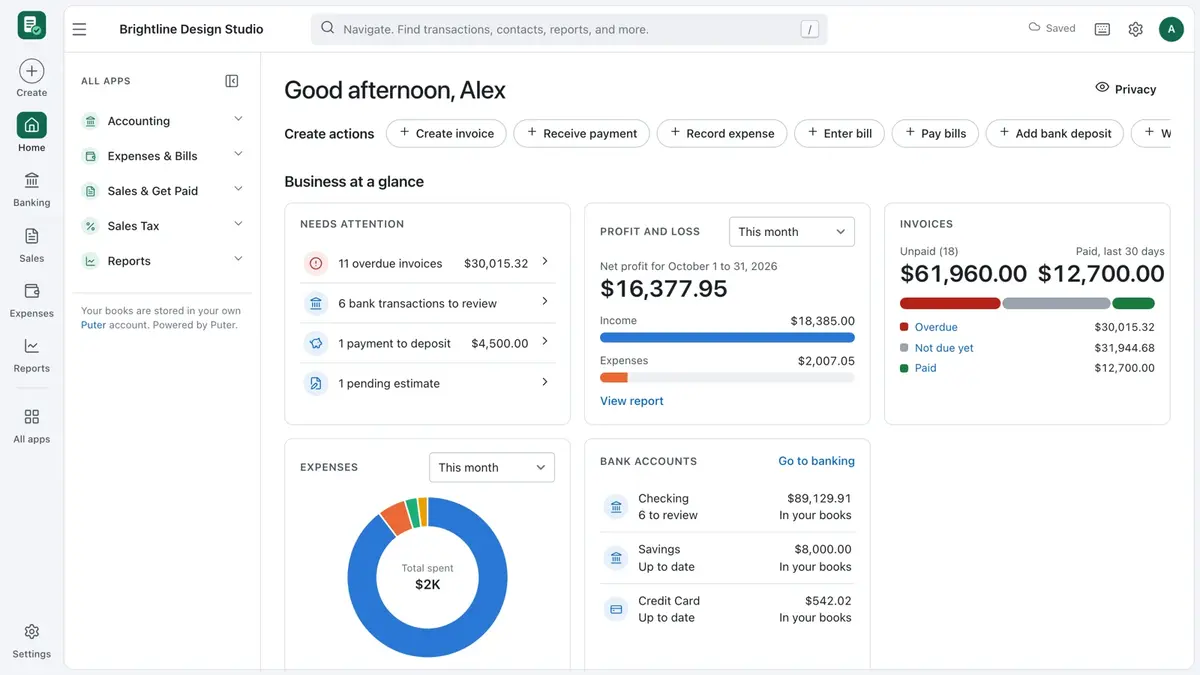The image size is (1200, 675).
Task: Click the payment to deposit icon
Action: 316,343
